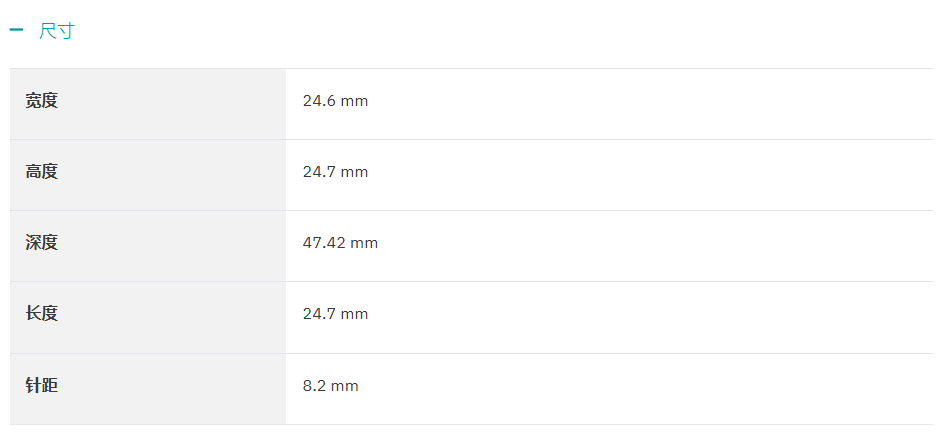The width and height of the screenshot is (946, 440).
Task: Click the gray area right of 宽度 label
Action: (x=172, y=104)
